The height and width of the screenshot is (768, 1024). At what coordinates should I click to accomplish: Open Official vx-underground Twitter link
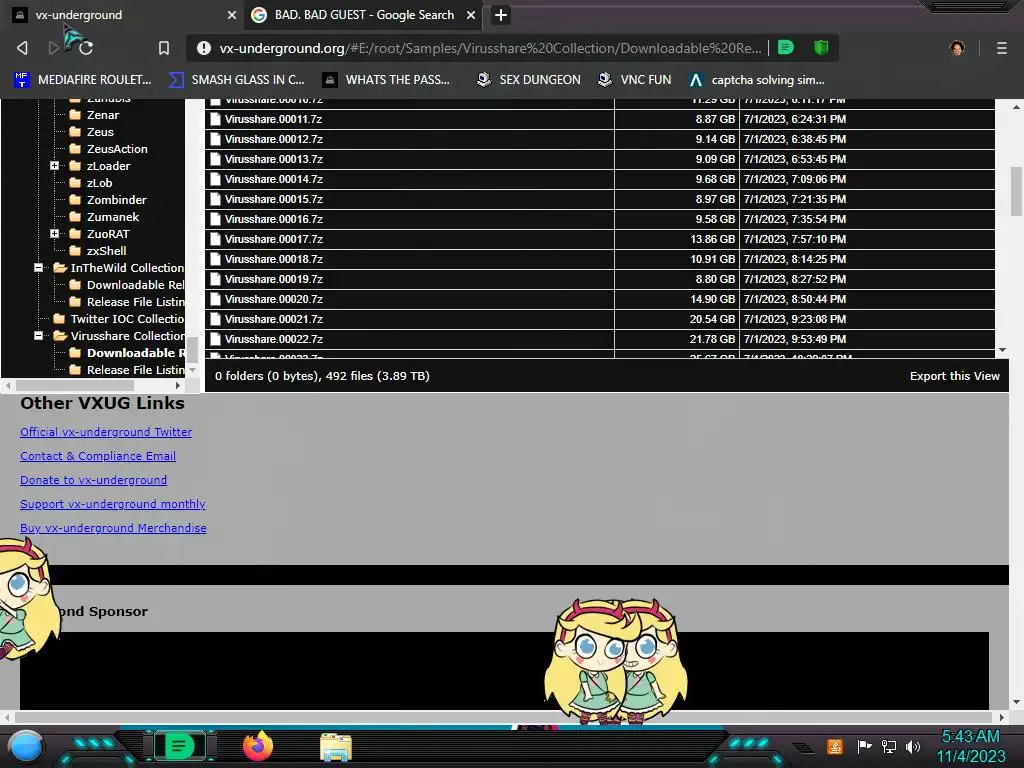[x=106, y=432]
